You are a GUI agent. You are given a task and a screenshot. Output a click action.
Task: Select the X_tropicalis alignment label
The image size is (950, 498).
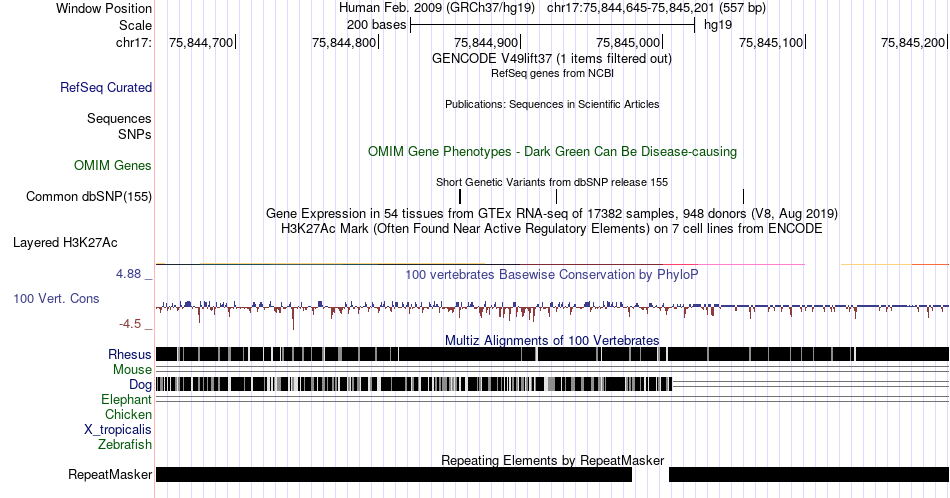[118, 430]
